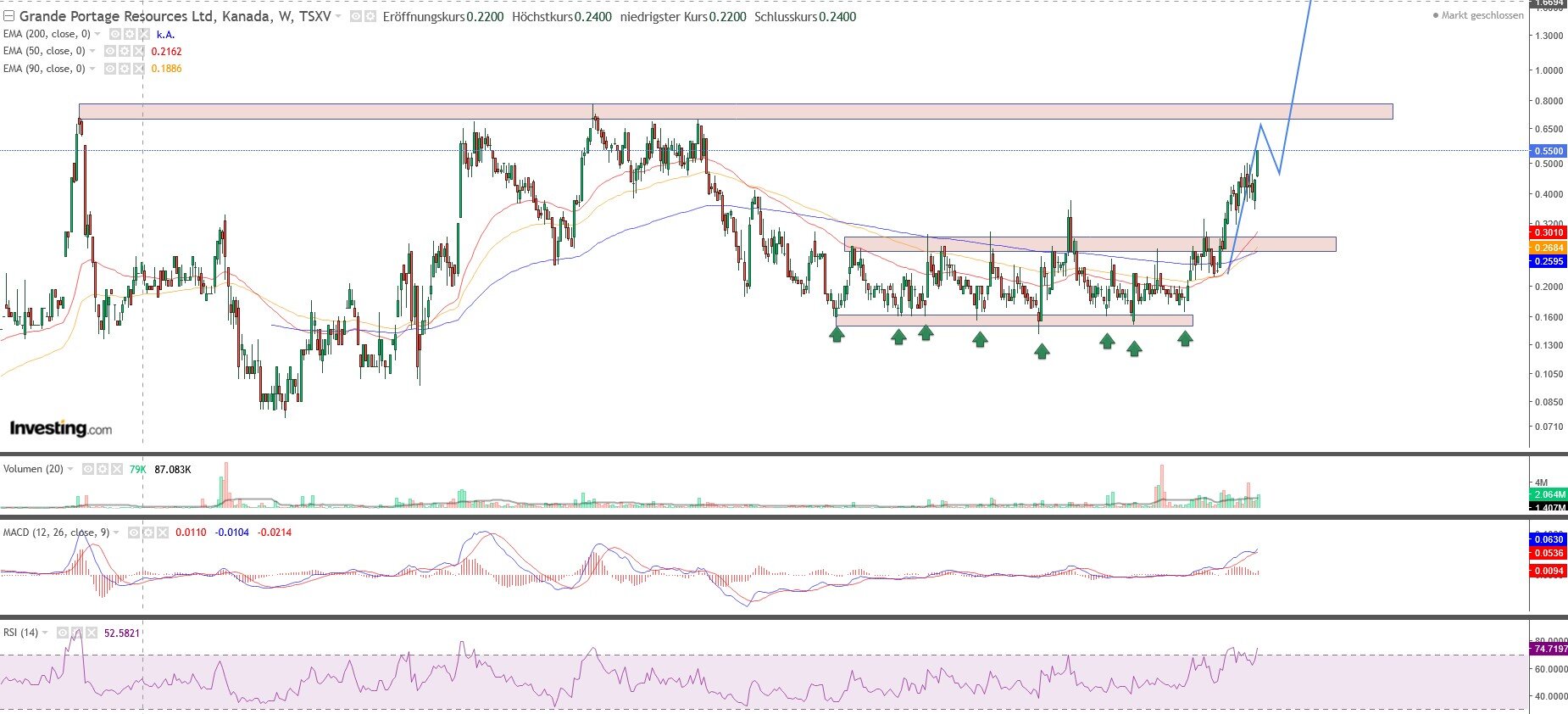This screenshot has height=714, width=1568.
Task: Hide EMA 200 line via eye icon
Action: click(114, 34)
